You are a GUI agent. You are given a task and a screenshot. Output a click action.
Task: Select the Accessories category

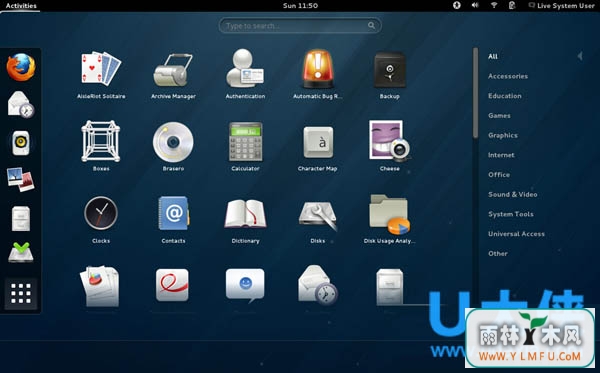[508, 76]
